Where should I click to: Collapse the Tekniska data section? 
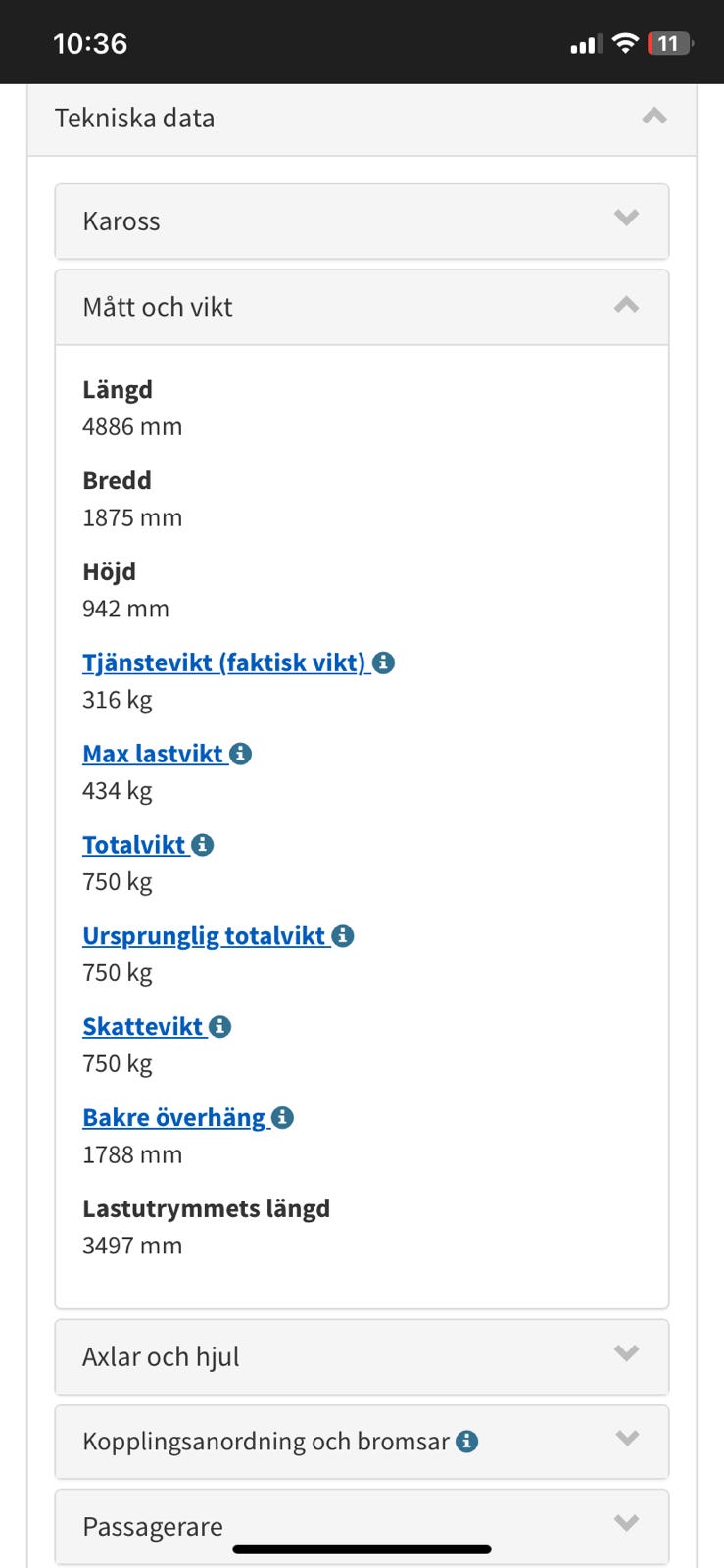coord(653,118)
